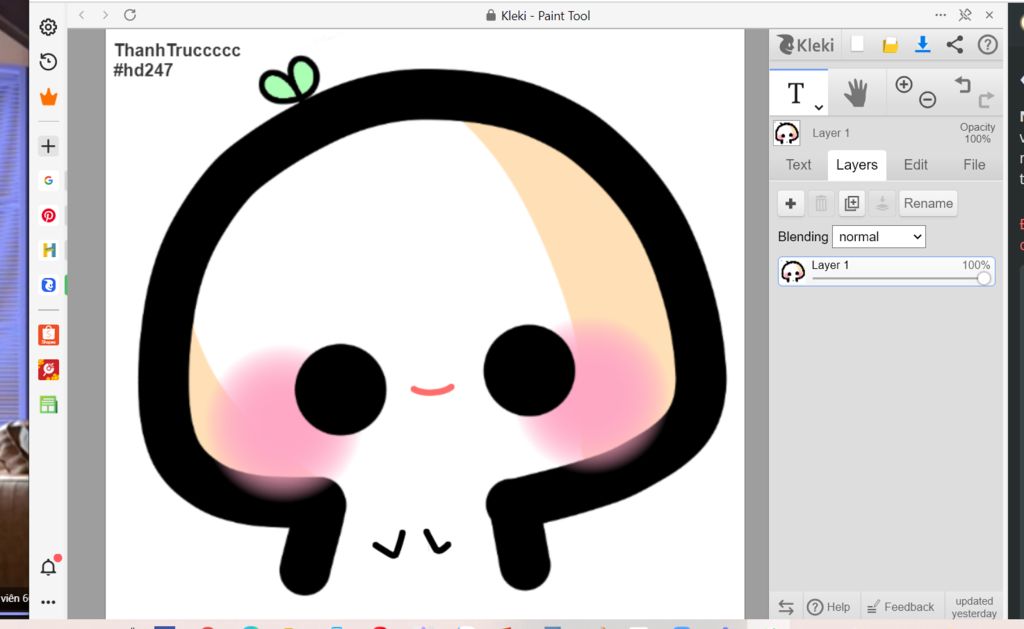The image size is (1024, 629).
Task: Zoom in with the plus magnifier
Action: click(904, 85)
